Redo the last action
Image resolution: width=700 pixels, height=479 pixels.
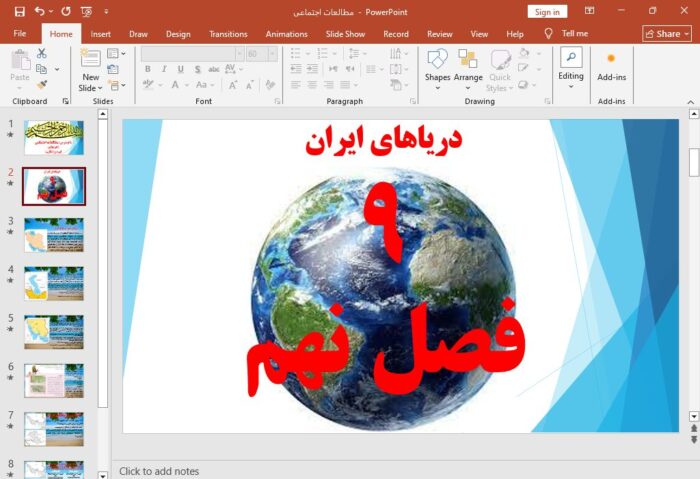point(66,11)
